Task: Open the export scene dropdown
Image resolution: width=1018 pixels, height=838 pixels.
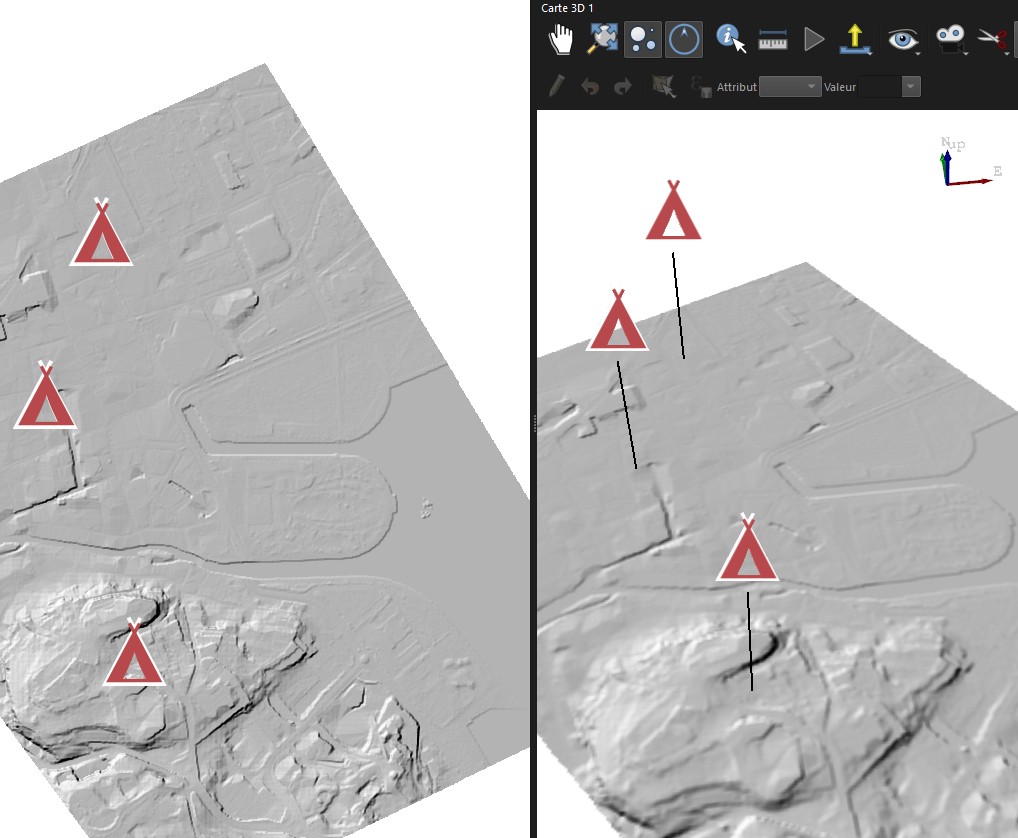Action: coord(855,40)
